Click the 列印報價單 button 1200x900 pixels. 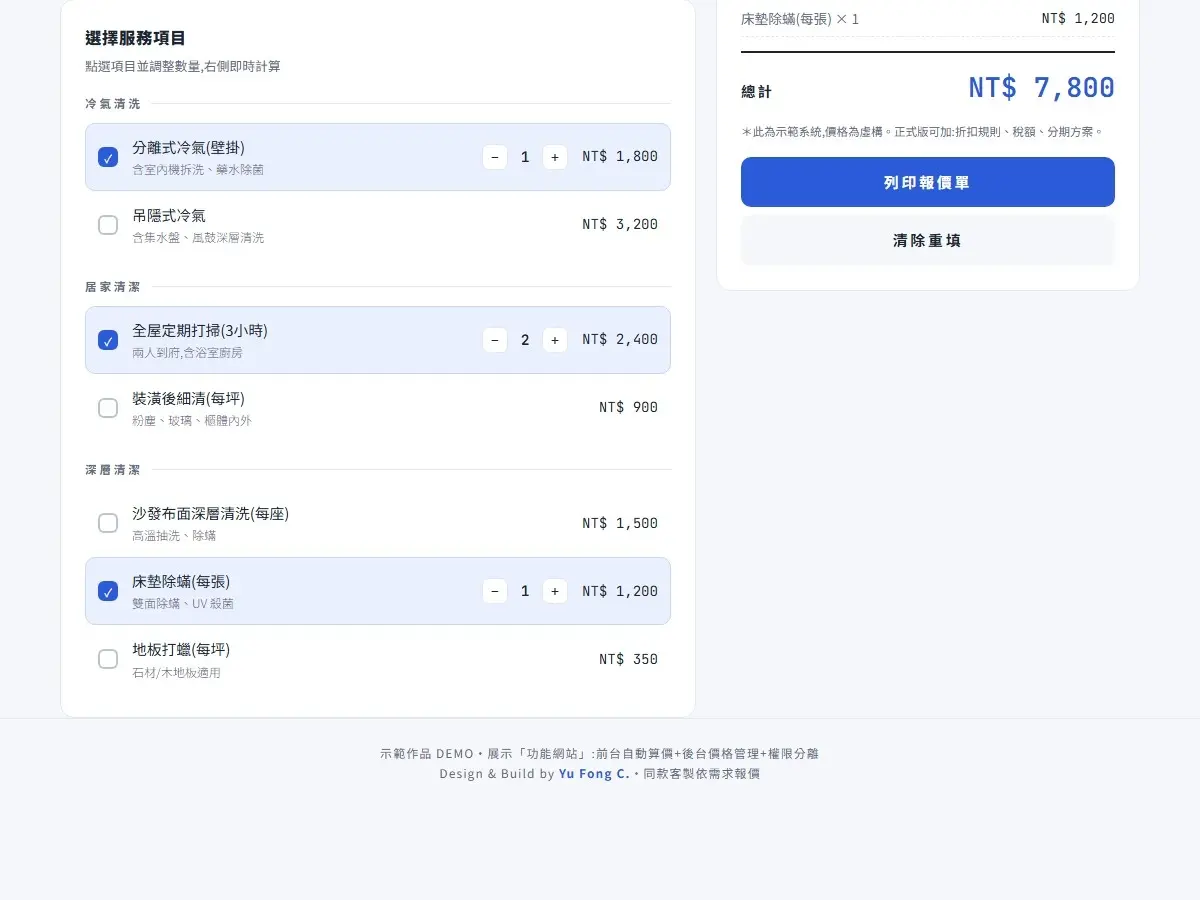point(928,182)
